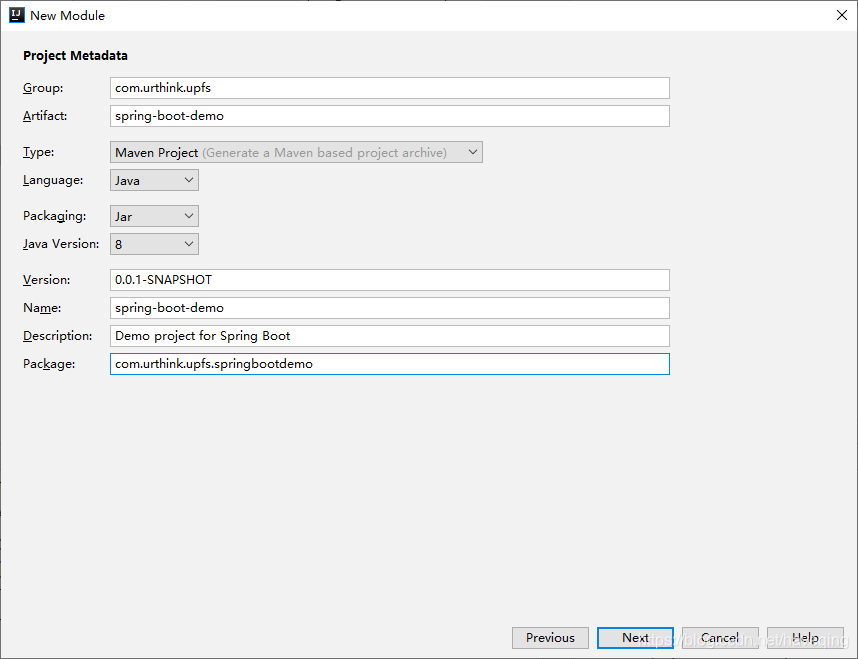Click the Name label
The image size is (858, 659).
42,308
